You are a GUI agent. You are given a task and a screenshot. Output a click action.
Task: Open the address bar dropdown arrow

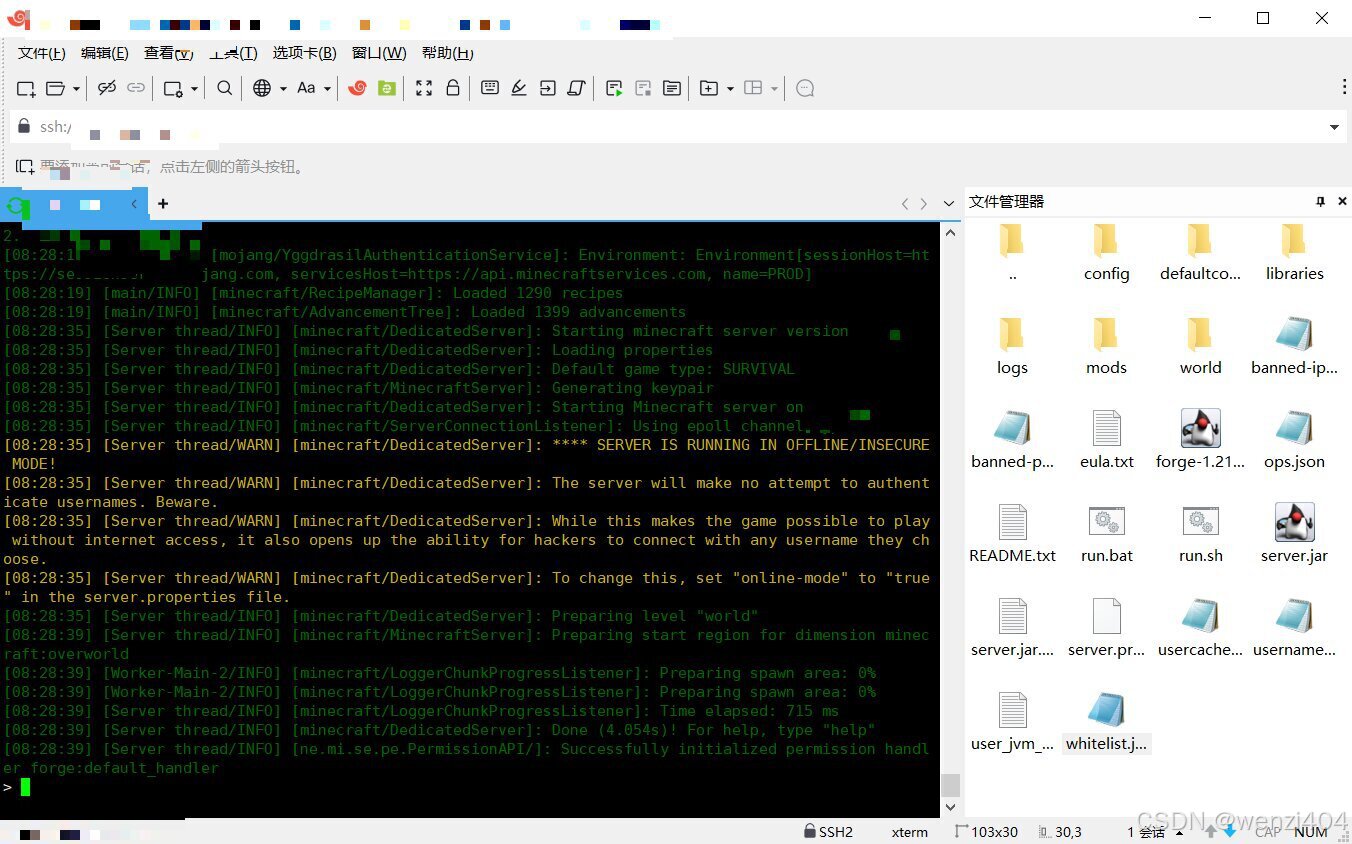[1334, 127]
